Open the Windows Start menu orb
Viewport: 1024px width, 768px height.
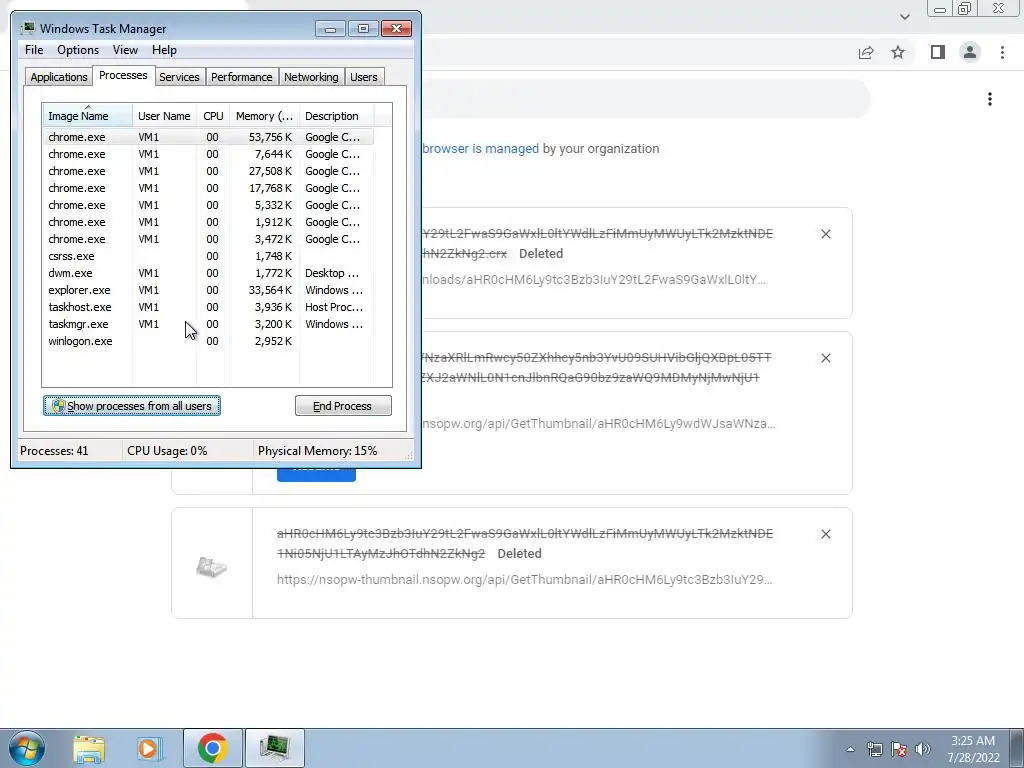[26, 748]
